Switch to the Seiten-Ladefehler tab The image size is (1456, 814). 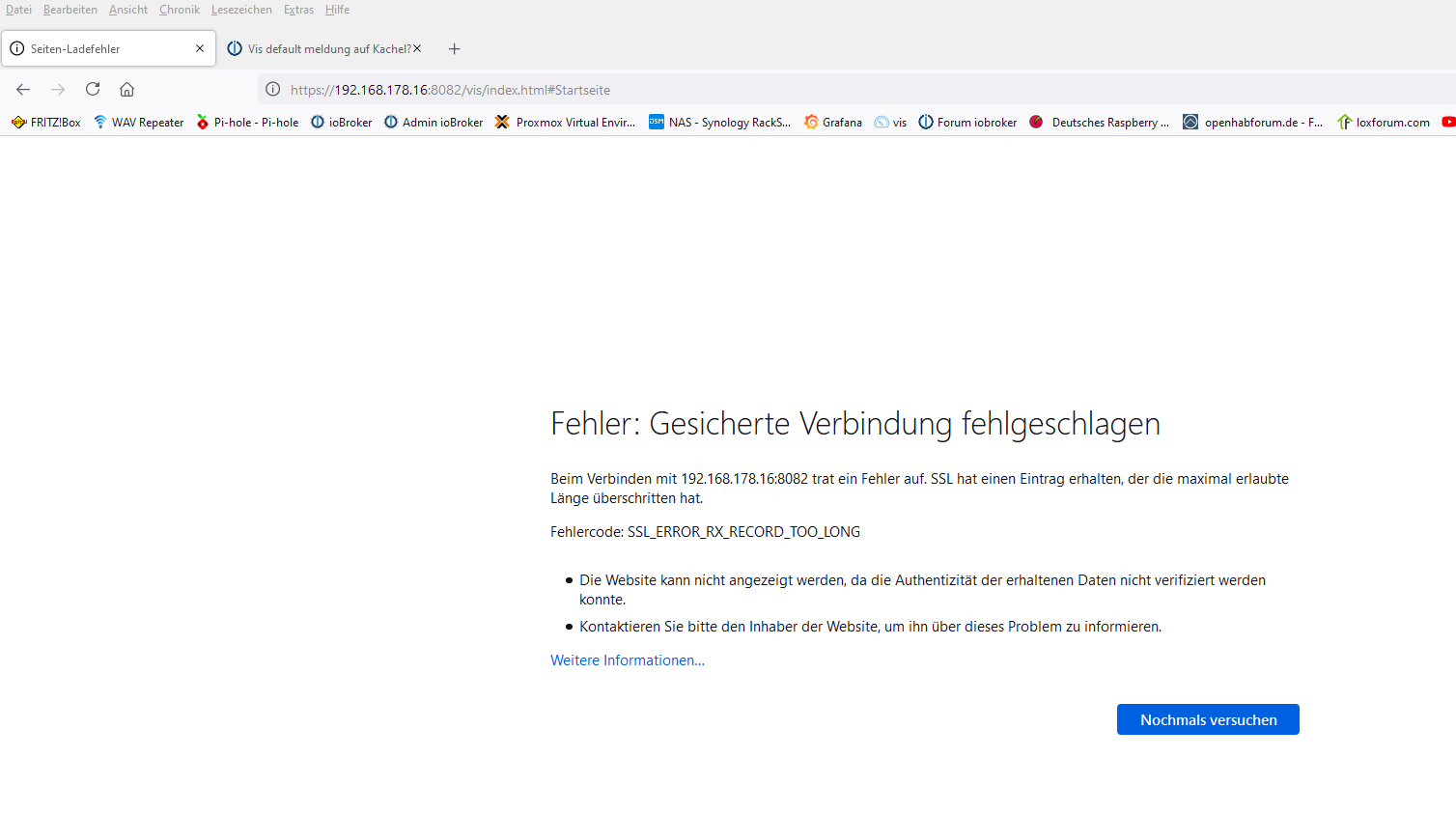click(108, 48)
